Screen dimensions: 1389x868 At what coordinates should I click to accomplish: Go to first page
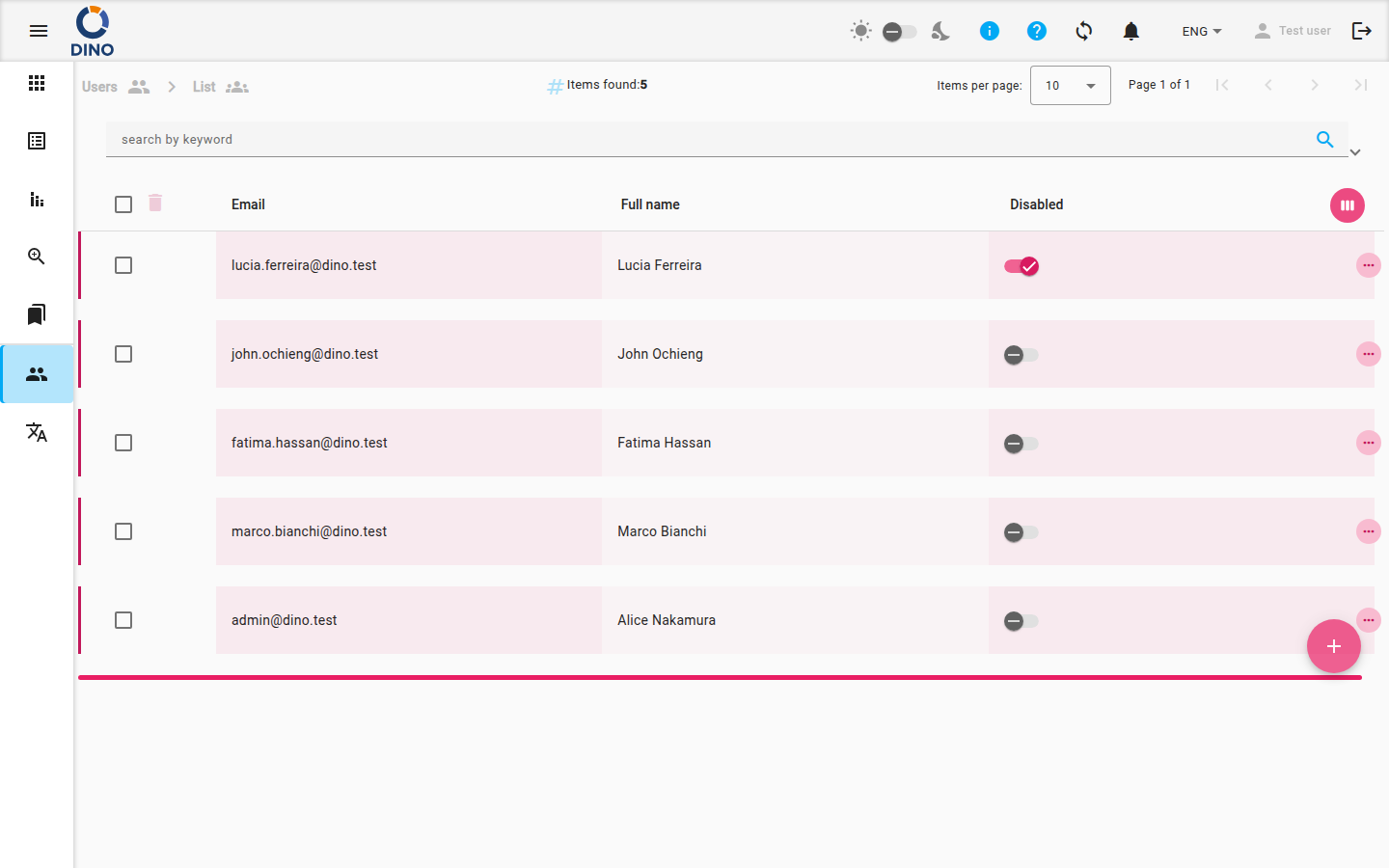(1222, 85)
